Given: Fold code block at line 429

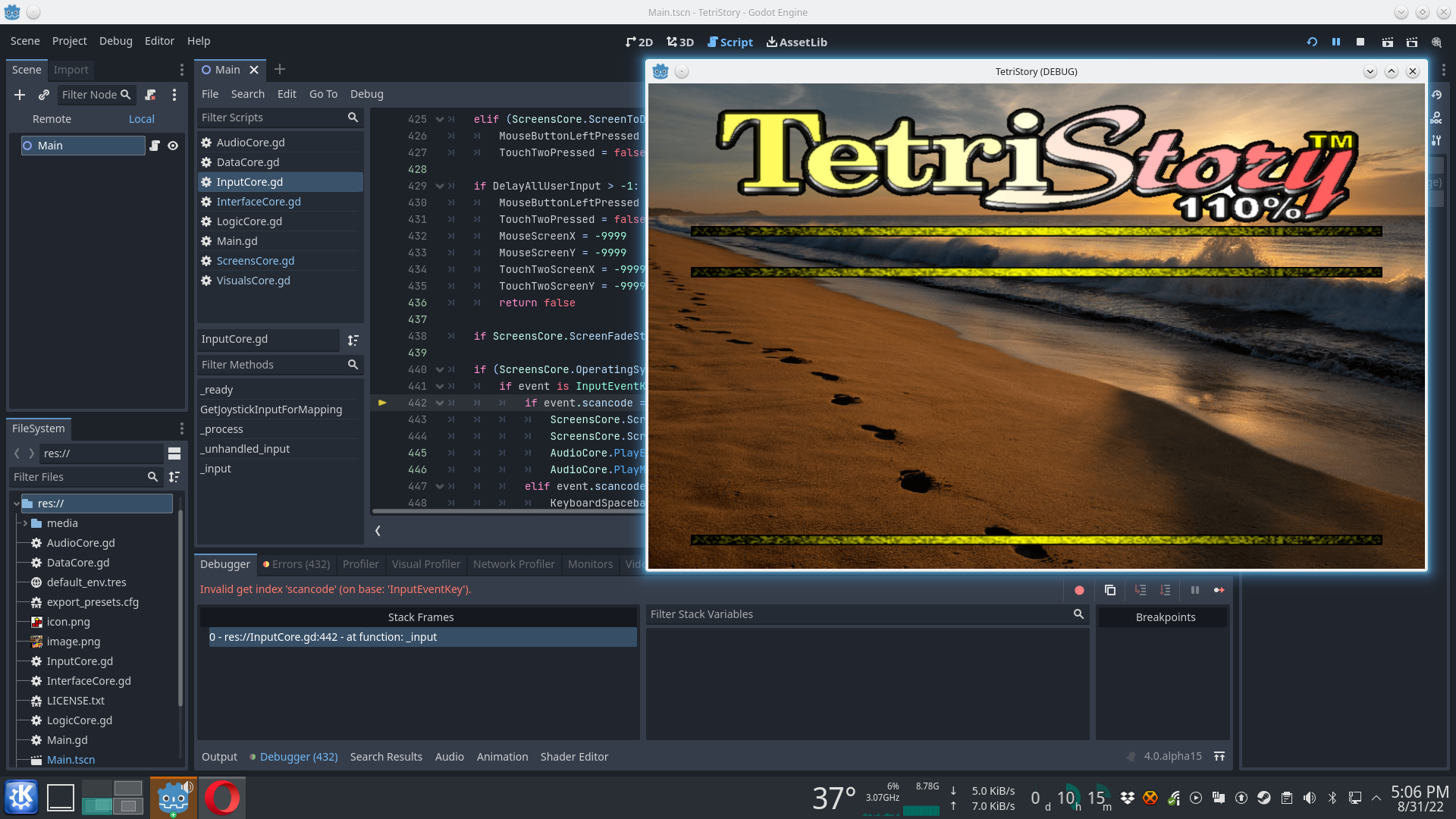Looking at the screenshot, I should click(439, 187).
